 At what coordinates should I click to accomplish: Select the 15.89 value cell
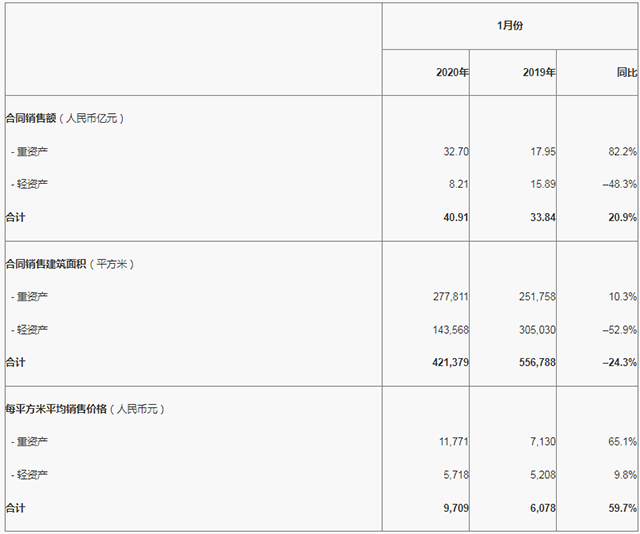(542, 184)
